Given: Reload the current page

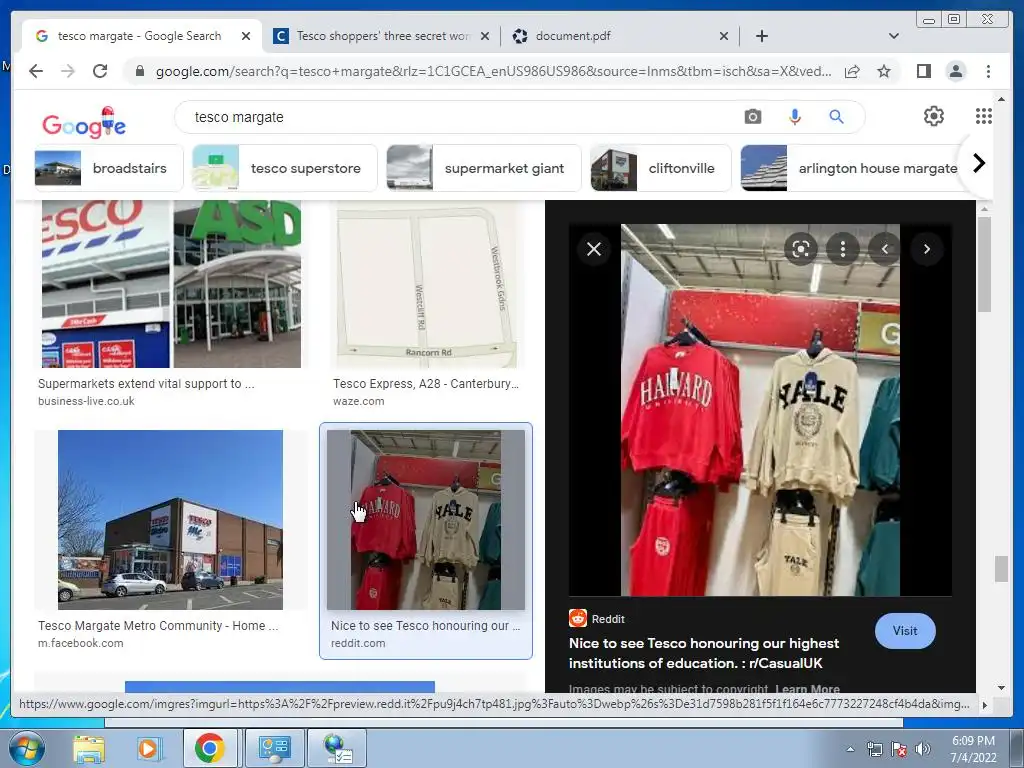Looking at the screenshot, I should click(x=100, y=71).
